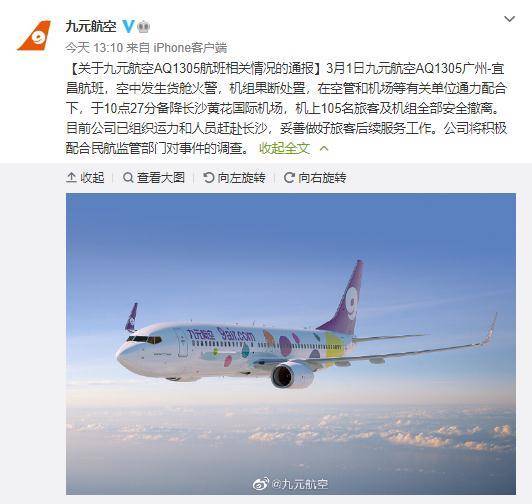The width and height of the screenshot is (532, 504).
Task: Rotate image with 向左旋转
Action: [x=242, y=178]
